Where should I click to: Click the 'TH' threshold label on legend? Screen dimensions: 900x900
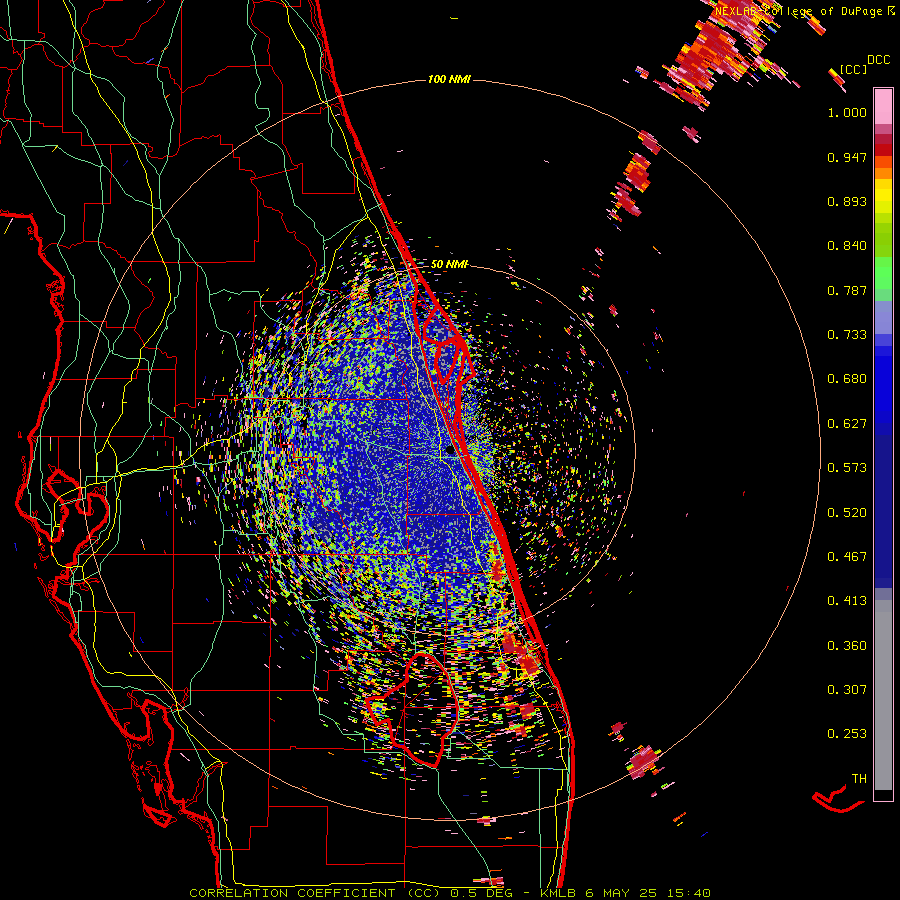[x=859, y=779]
